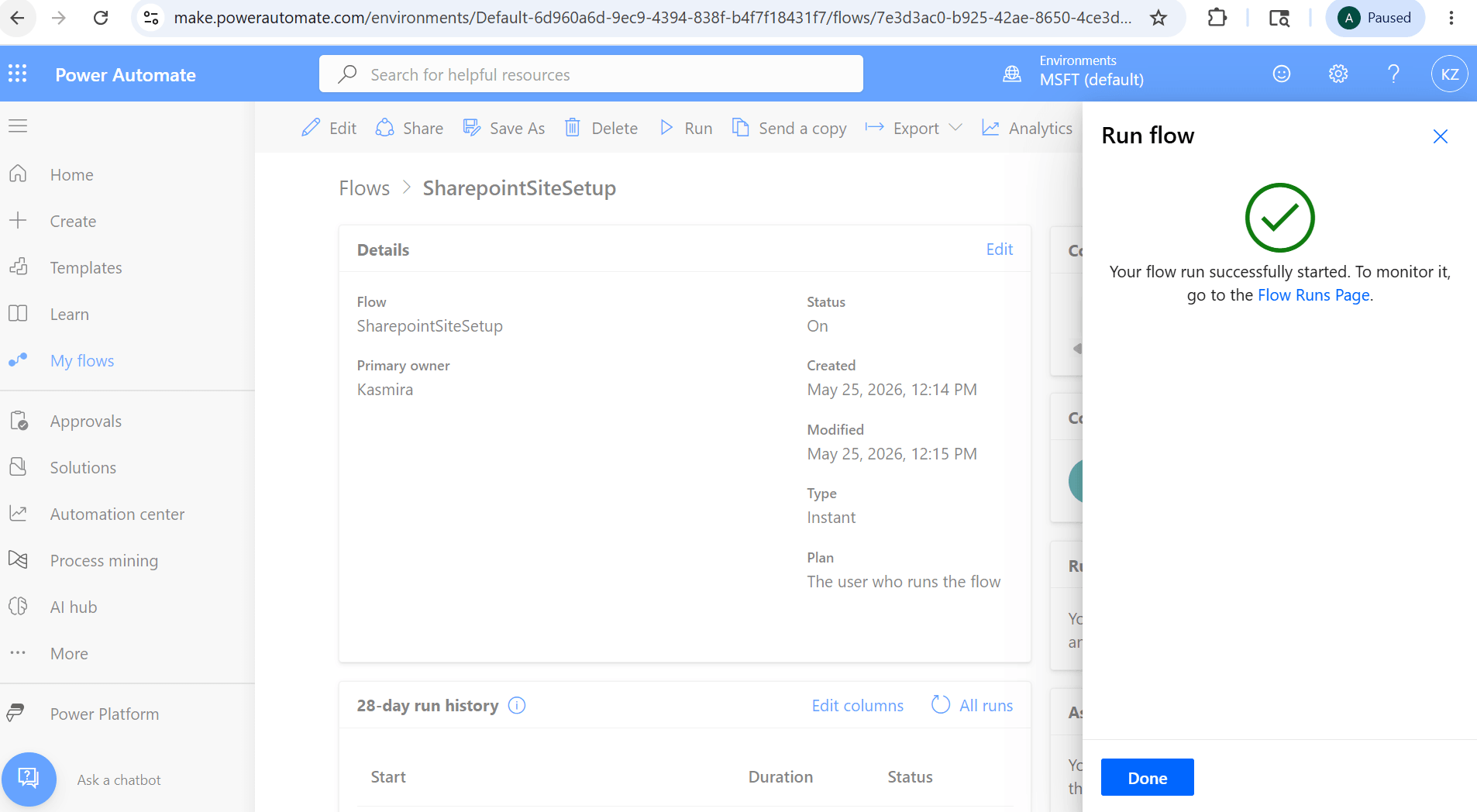
Task: Click the Flows breadcrumb link
Action: click(364, 188)
